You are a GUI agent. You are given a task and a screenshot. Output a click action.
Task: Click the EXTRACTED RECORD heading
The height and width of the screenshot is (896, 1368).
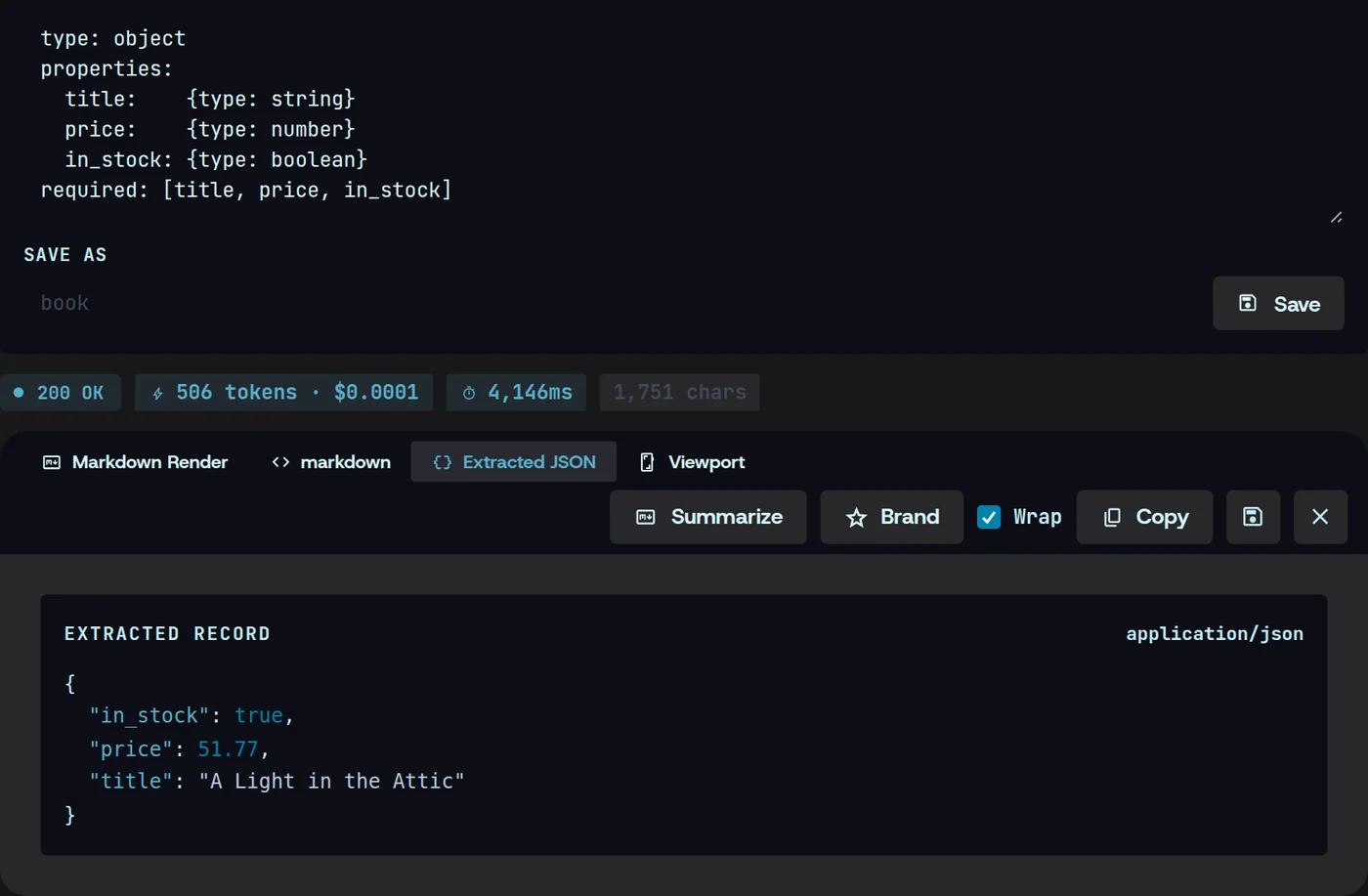(167, 634)
